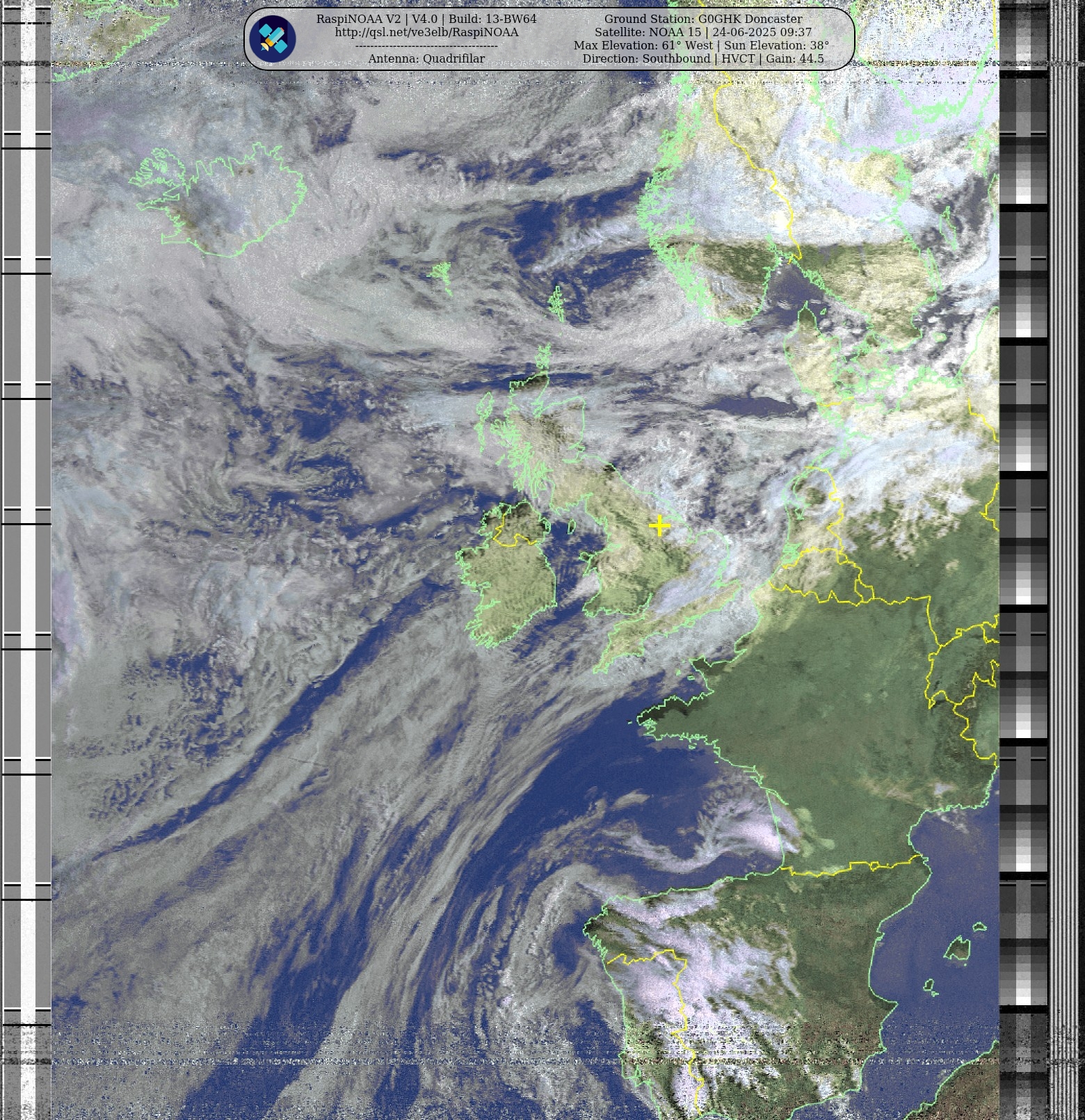Click the yellow ground station crosshair marker
The width and height of the screenshot is (1085, 1120).
pyautogui.click(x=659, y=526)
